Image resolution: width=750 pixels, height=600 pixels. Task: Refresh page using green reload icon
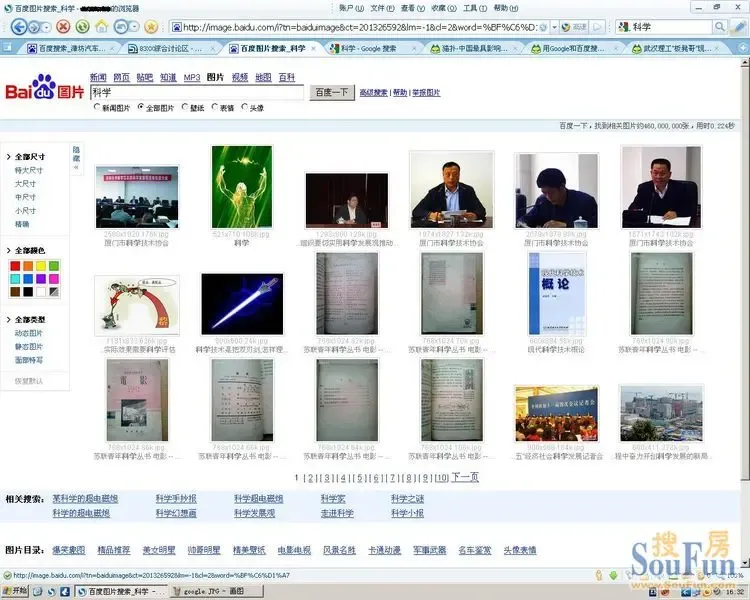pyautogui.click(x=82, y=26)
